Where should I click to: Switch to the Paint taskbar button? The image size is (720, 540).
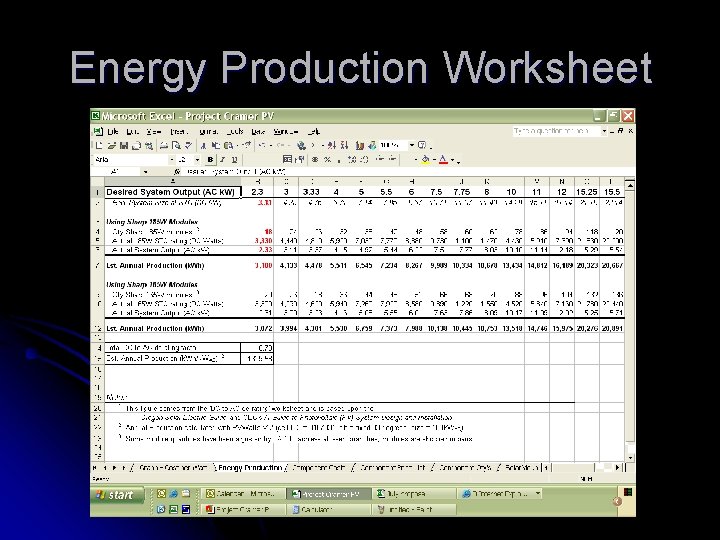[414, 509]
